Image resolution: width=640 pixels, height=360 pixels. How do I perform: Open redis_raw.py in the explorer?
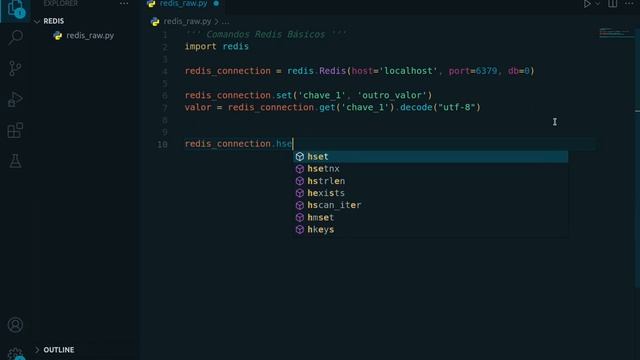90,36
